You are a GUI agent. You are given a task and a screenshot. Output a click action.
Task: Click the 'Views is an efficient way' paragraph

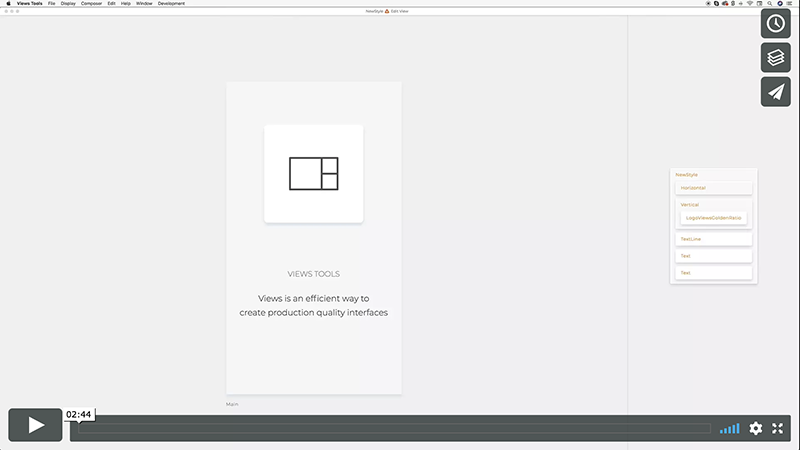(313, 305)
